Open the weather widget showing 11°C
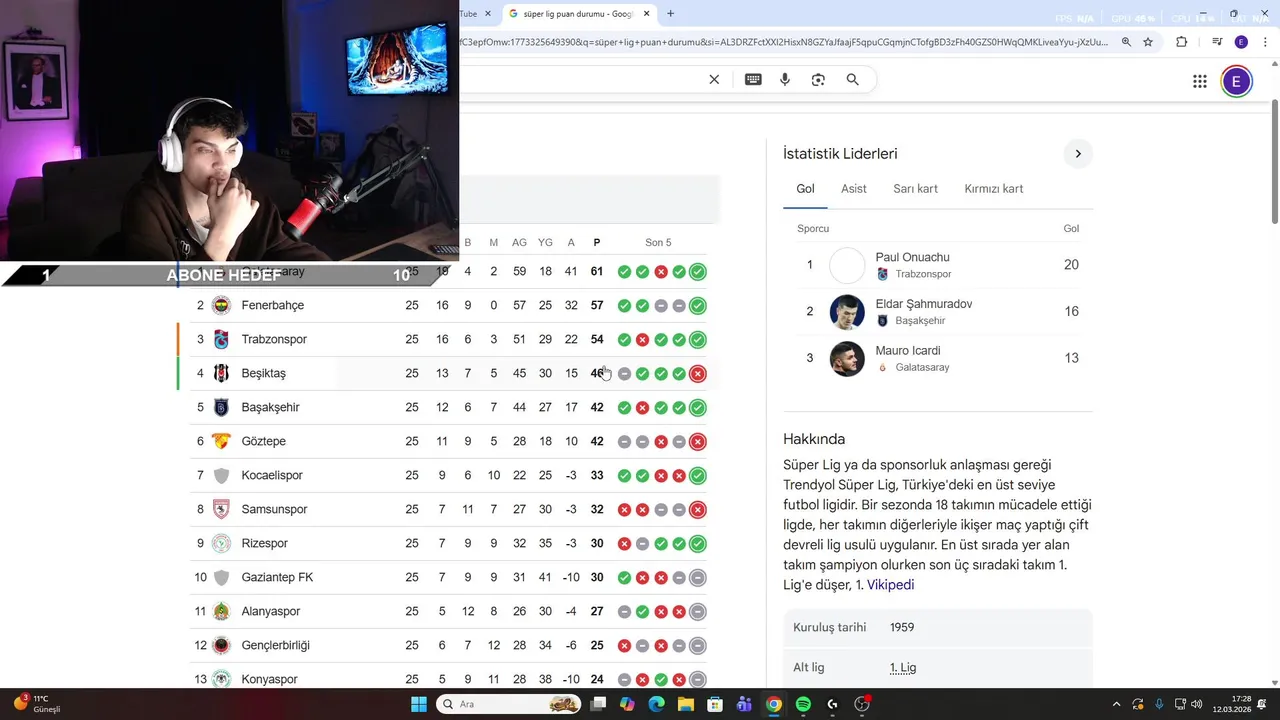 [x=38, y=704]
